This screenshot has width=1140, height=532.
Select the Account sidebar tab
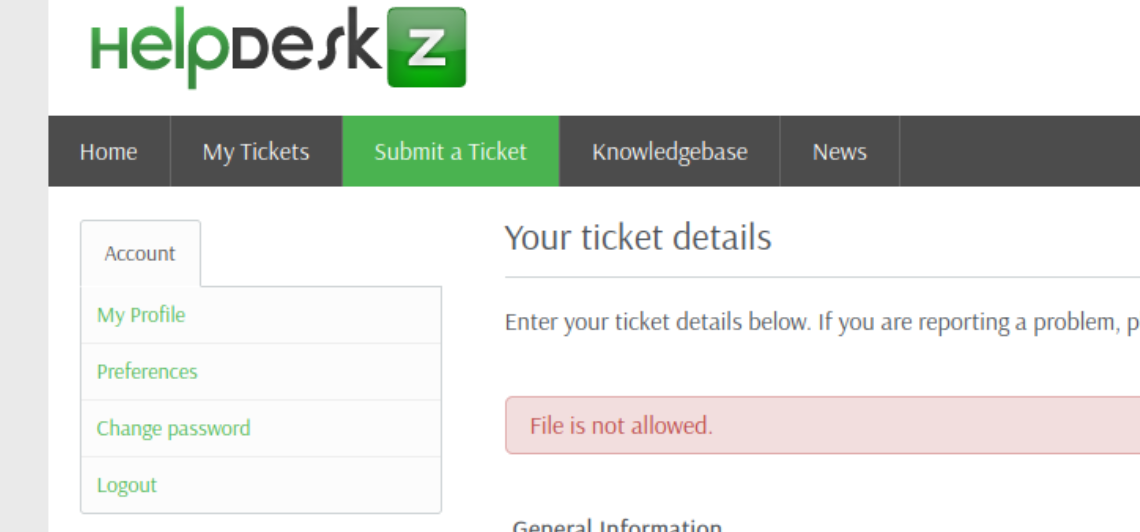pyautogui.click(x=140, y=254)
